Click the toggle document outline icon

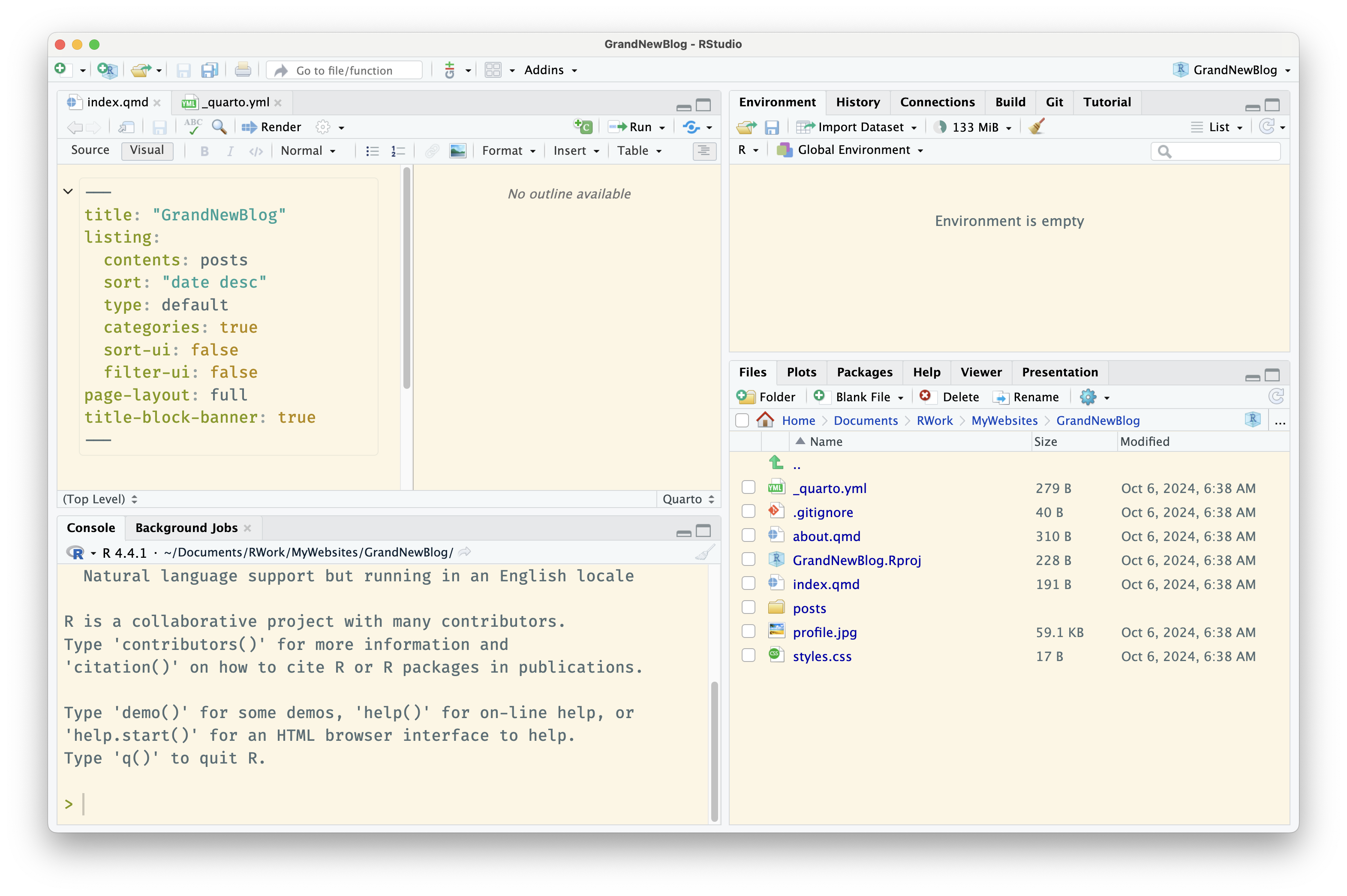[704, 151]
